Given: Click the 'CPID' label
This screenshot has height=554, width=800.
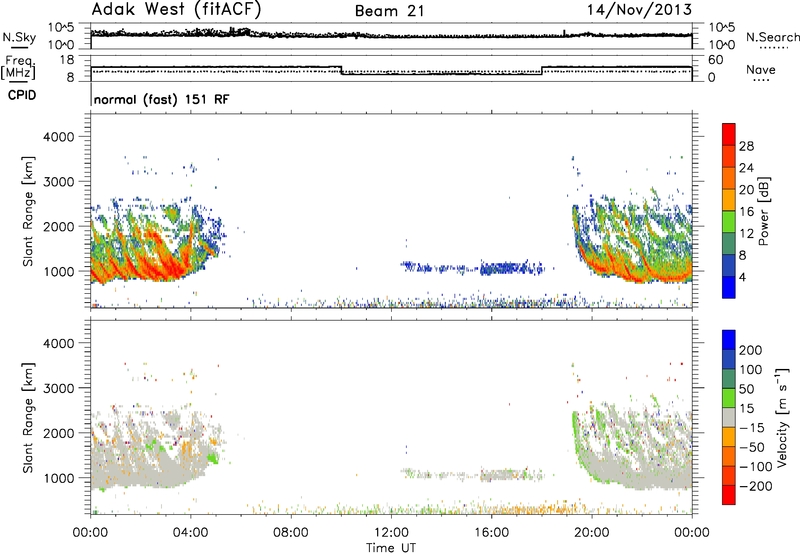Looking at the screenshot, I should pos(22,95).
